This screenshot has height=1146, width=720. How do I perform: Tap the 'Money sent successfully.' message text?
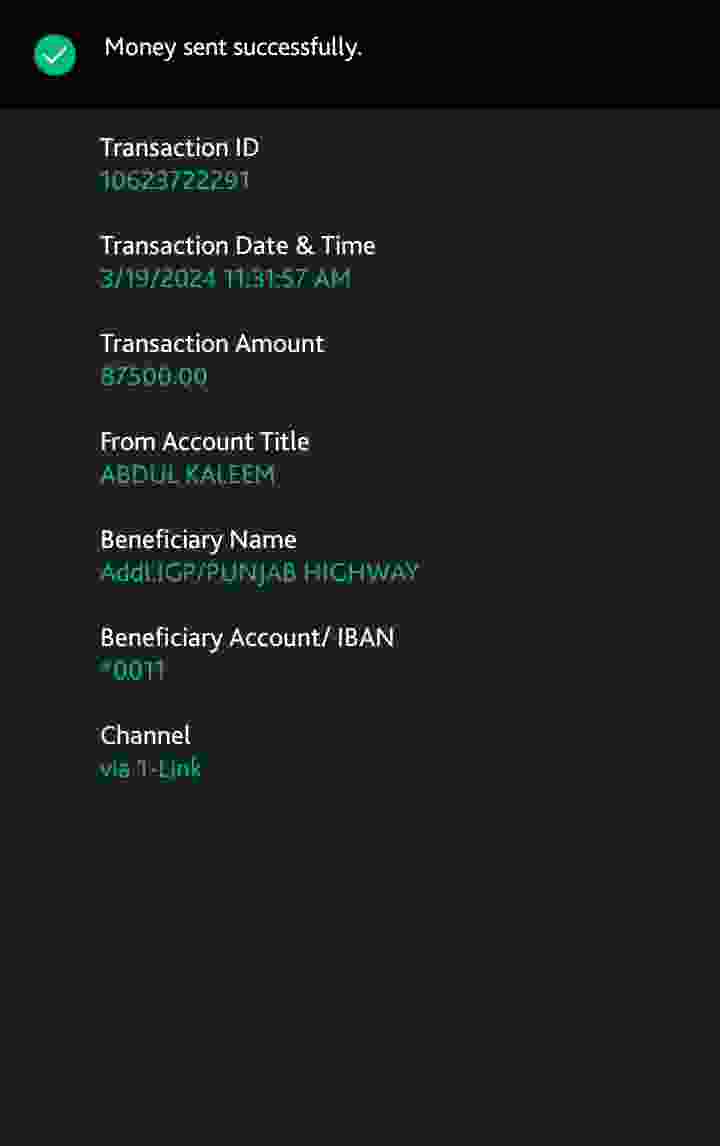click(x=233, y=47)
